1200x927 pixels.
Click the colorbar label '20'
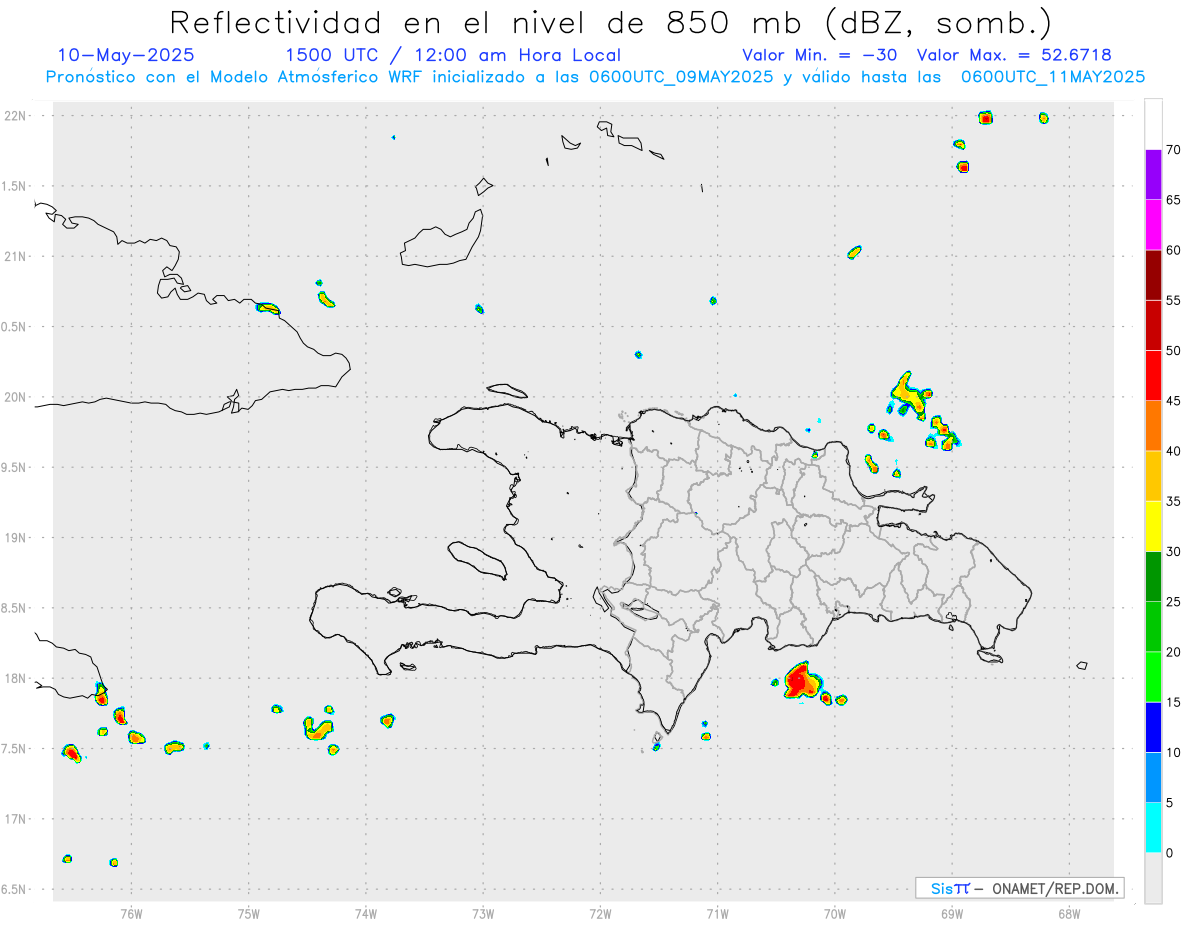[1174, 652]
